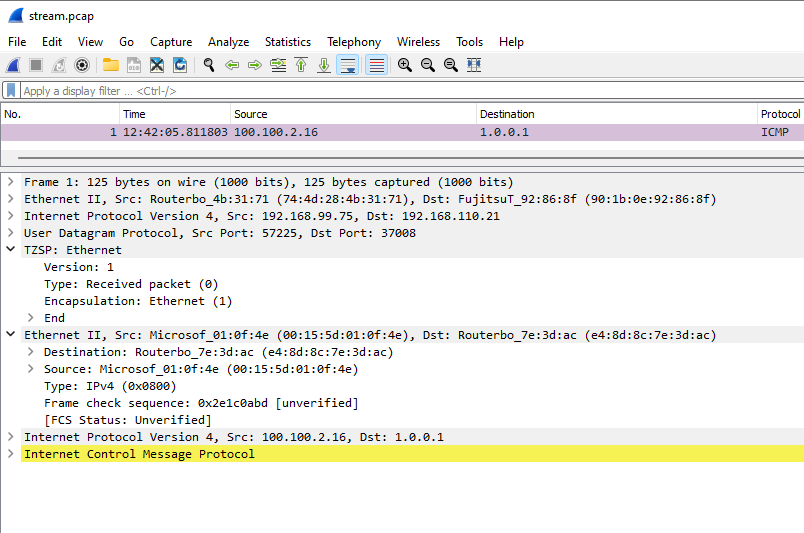Expand the Frame 1 tree node
The image size is (804, 533).
(x=10, y=182)
